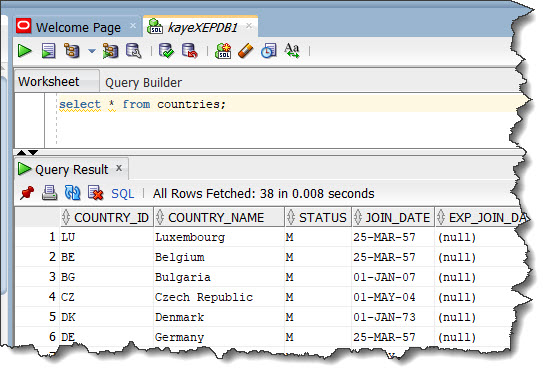Open the Unshared SQL Worksheet icon
This screenshot has width=557, height=385.
223,51
